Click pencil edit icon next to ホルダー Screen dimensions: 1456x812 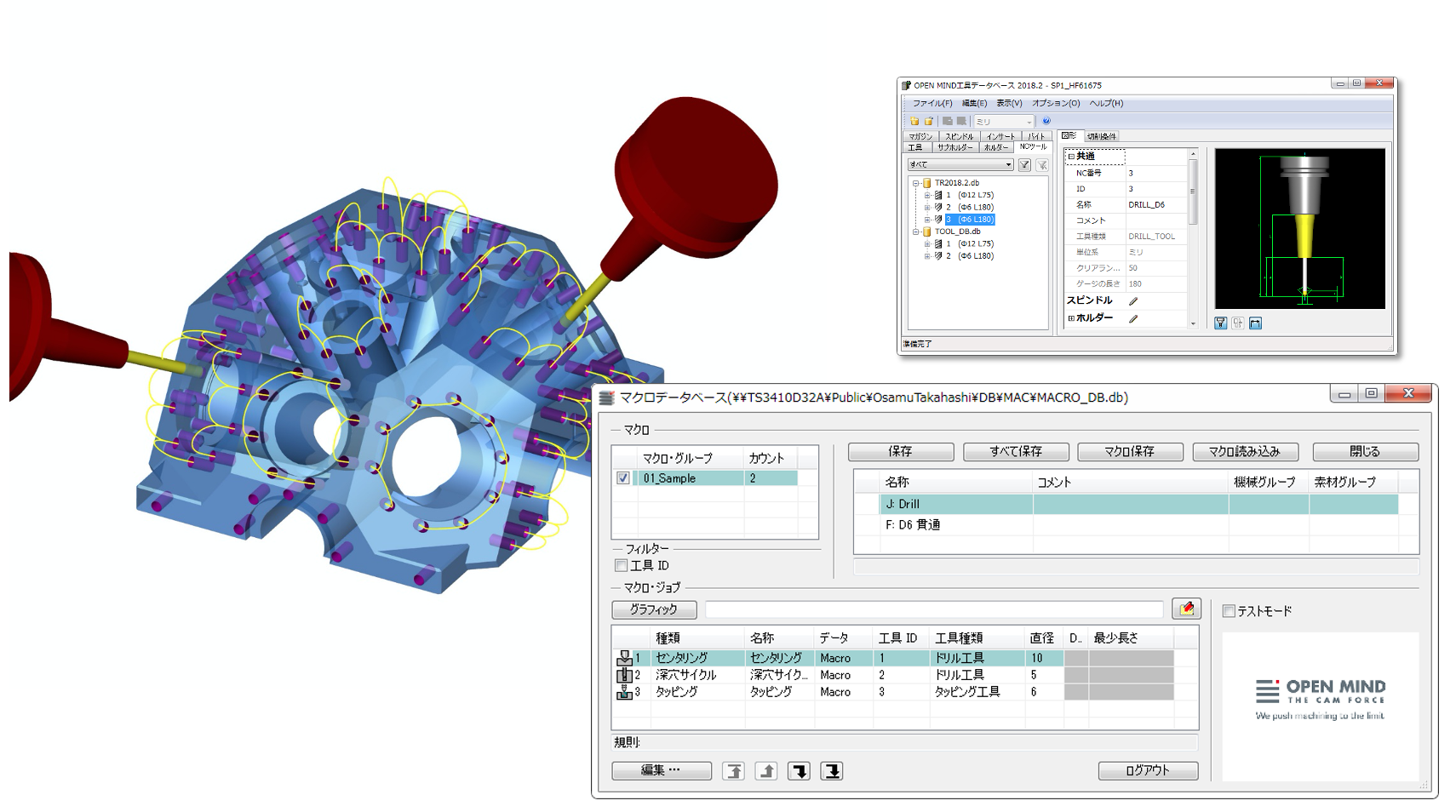coord(1133,318)
